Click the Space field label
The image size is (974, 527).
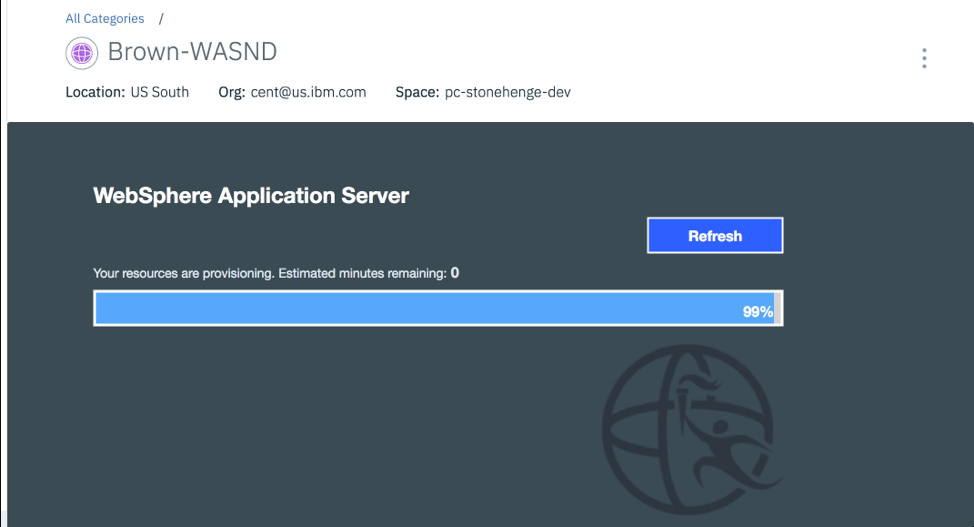[418, 93]
